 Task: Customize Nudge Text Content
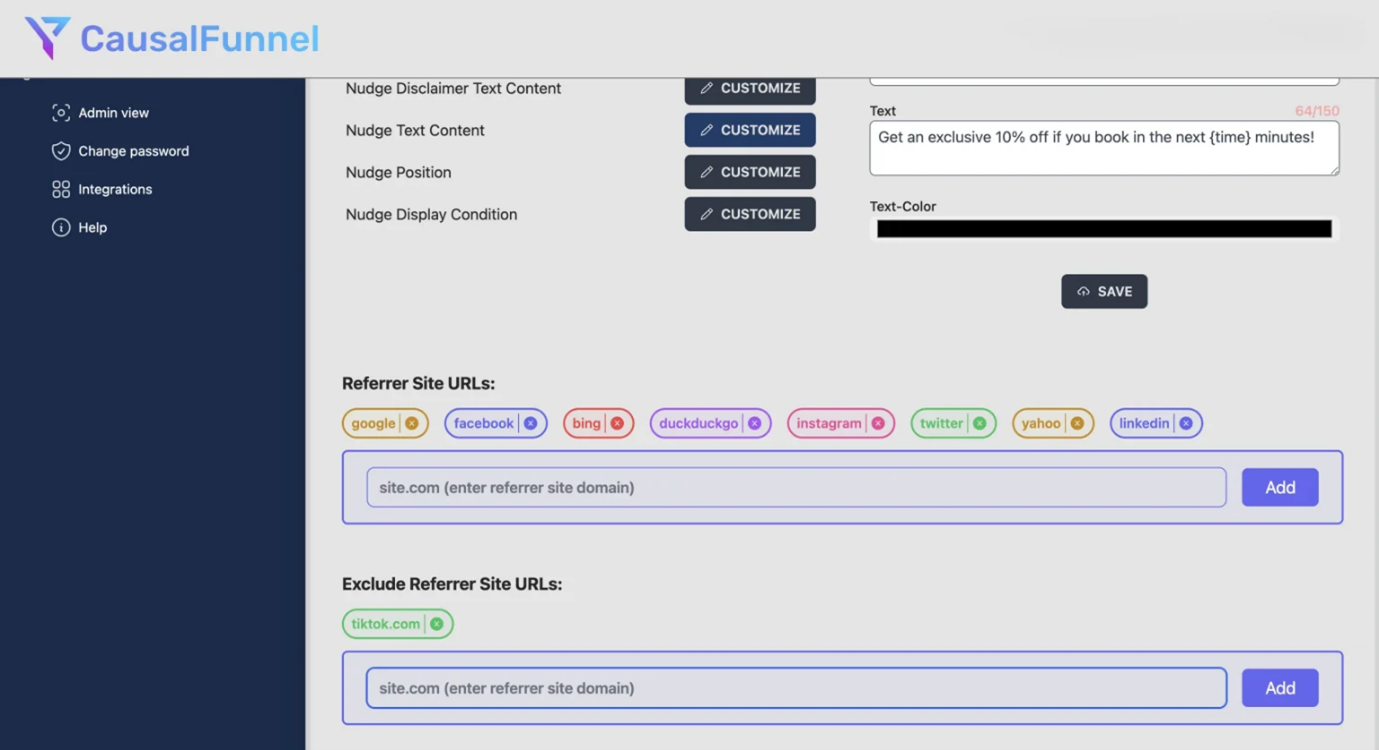click(750, 130)
